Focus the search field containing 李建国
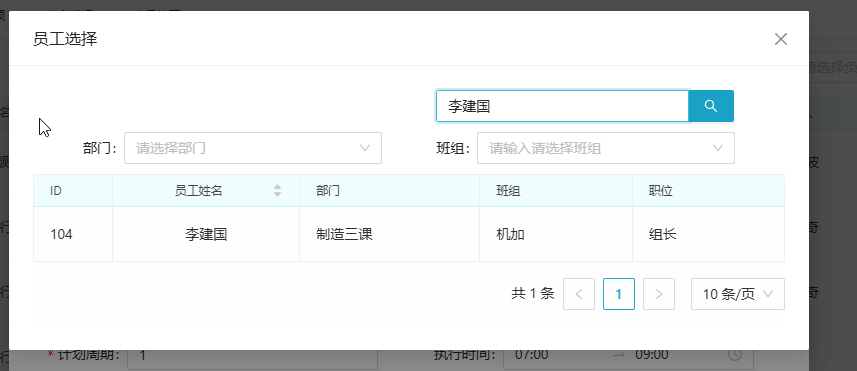Viewport: 857px width, 371px height. click(x=562, y=106)
